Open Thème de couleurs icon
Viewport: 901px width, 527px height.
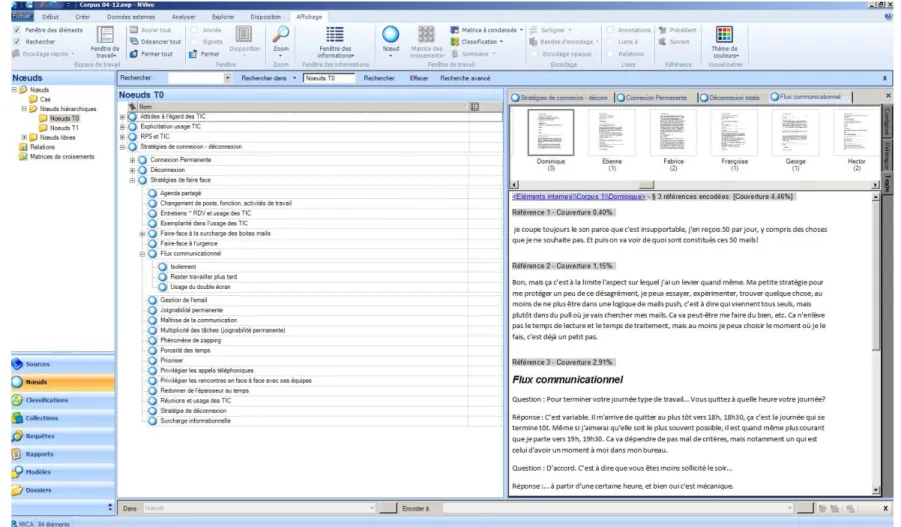725,34
